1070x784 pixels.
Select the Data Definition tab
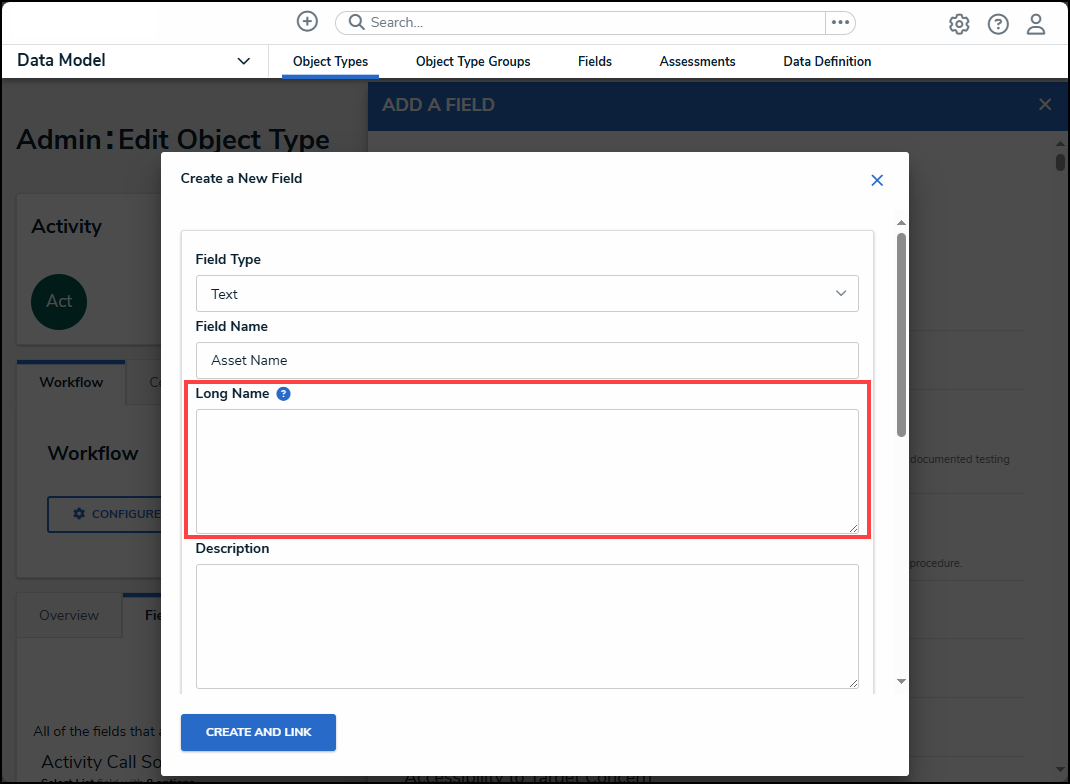point(827,61)
